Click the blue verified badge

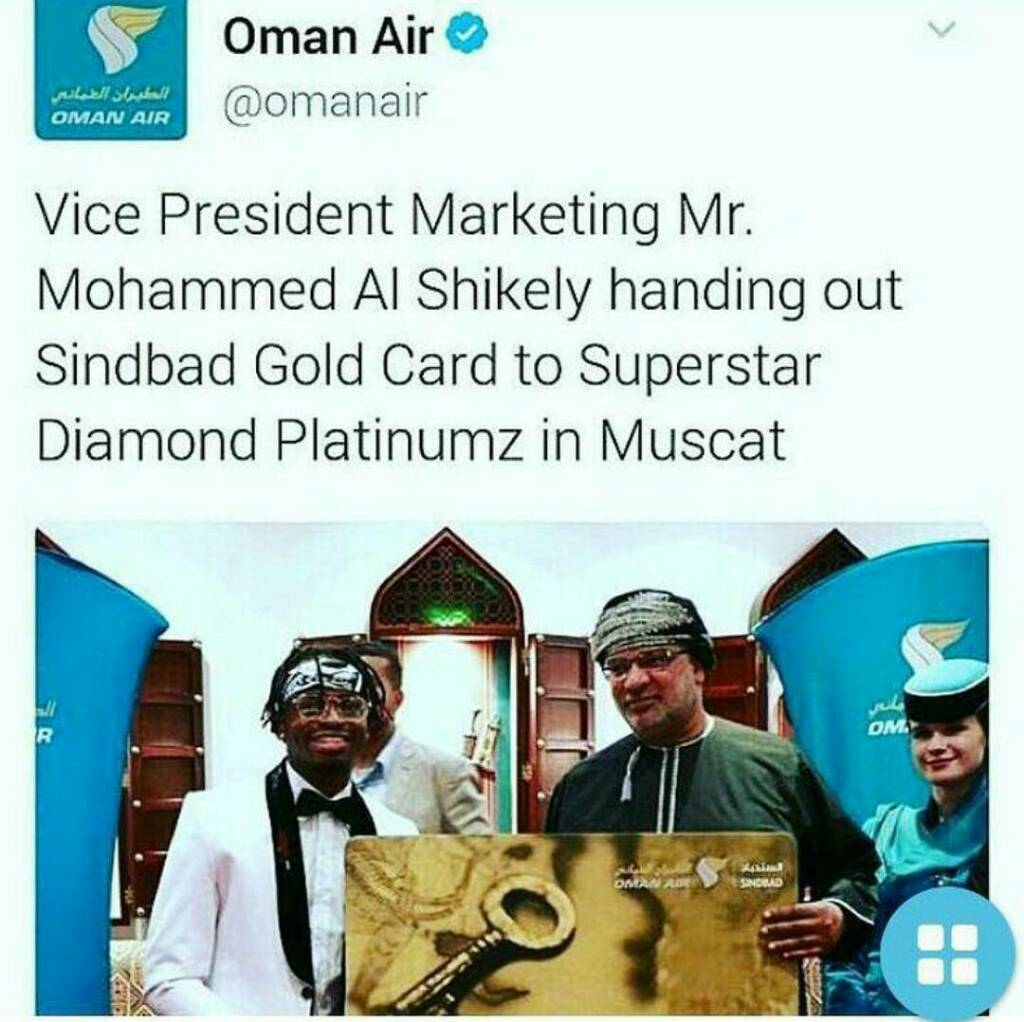pyautogui.click(x=467, y=38)
